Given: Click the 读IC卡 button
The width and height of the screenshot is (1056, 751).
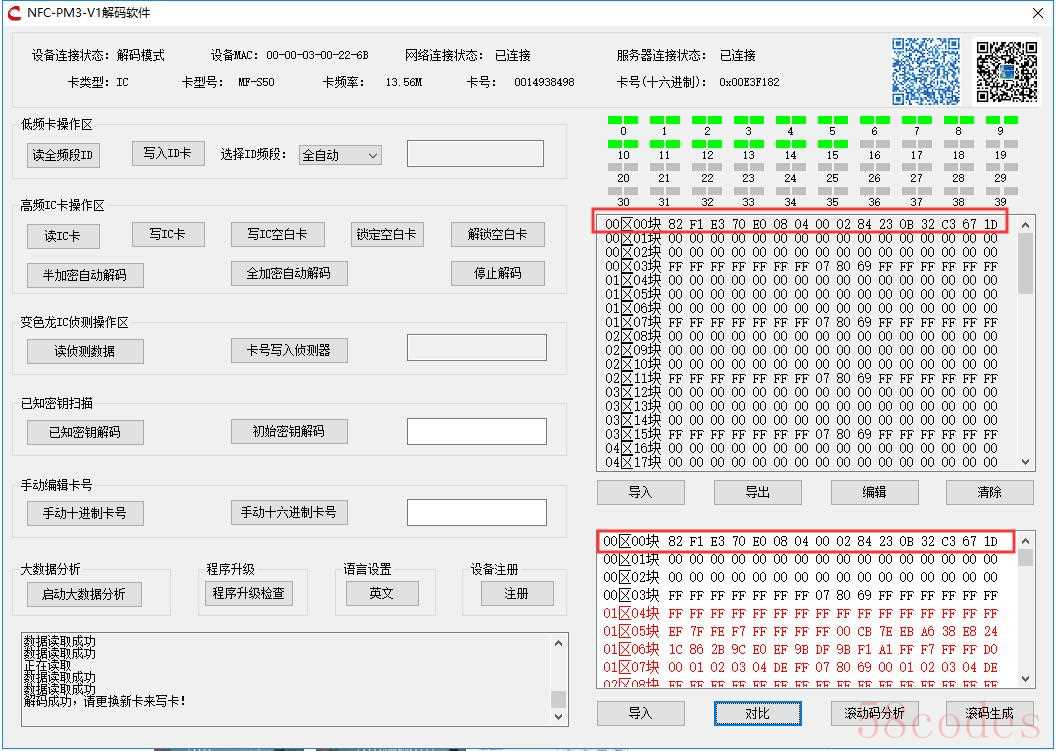Looking at the screenshot, I should coord(63,236).
